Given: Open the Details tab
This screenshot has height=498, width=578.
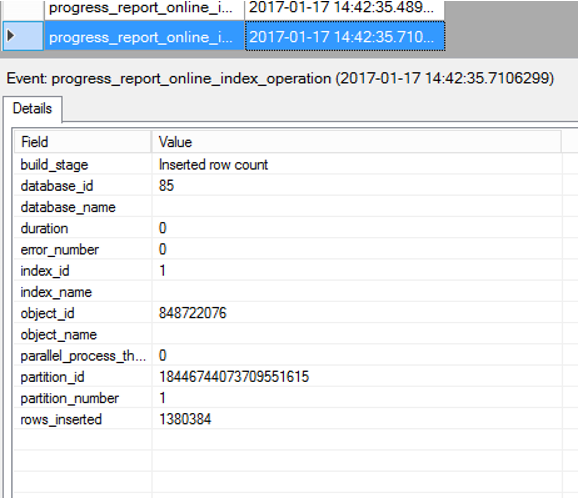Looking at the screenshot, I should point(32,109).
